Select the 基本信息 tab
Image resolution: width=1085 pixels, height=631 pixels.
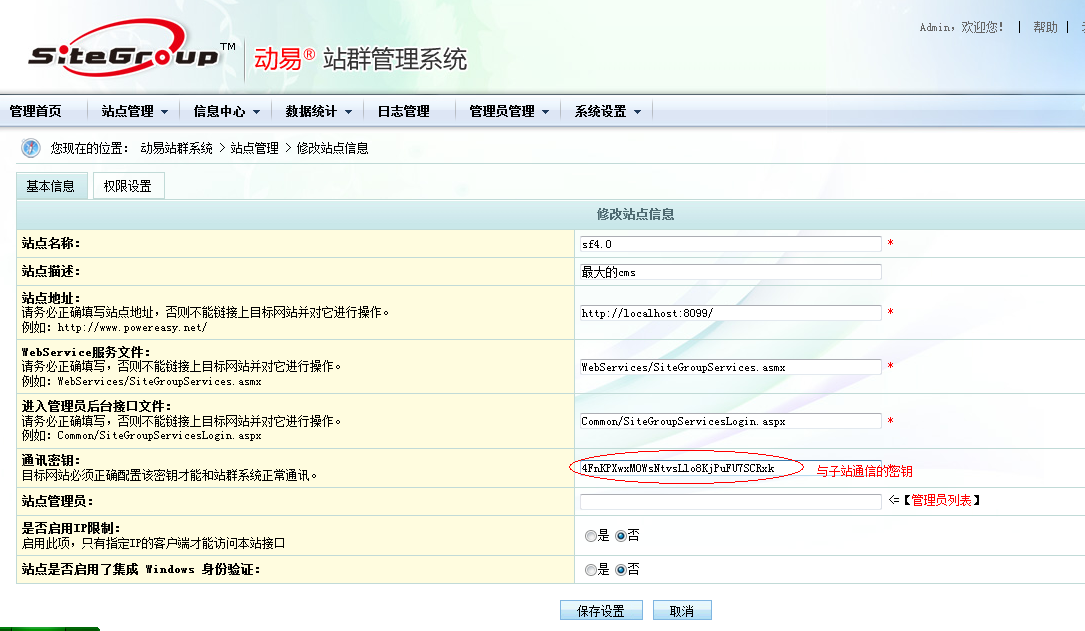51,186
